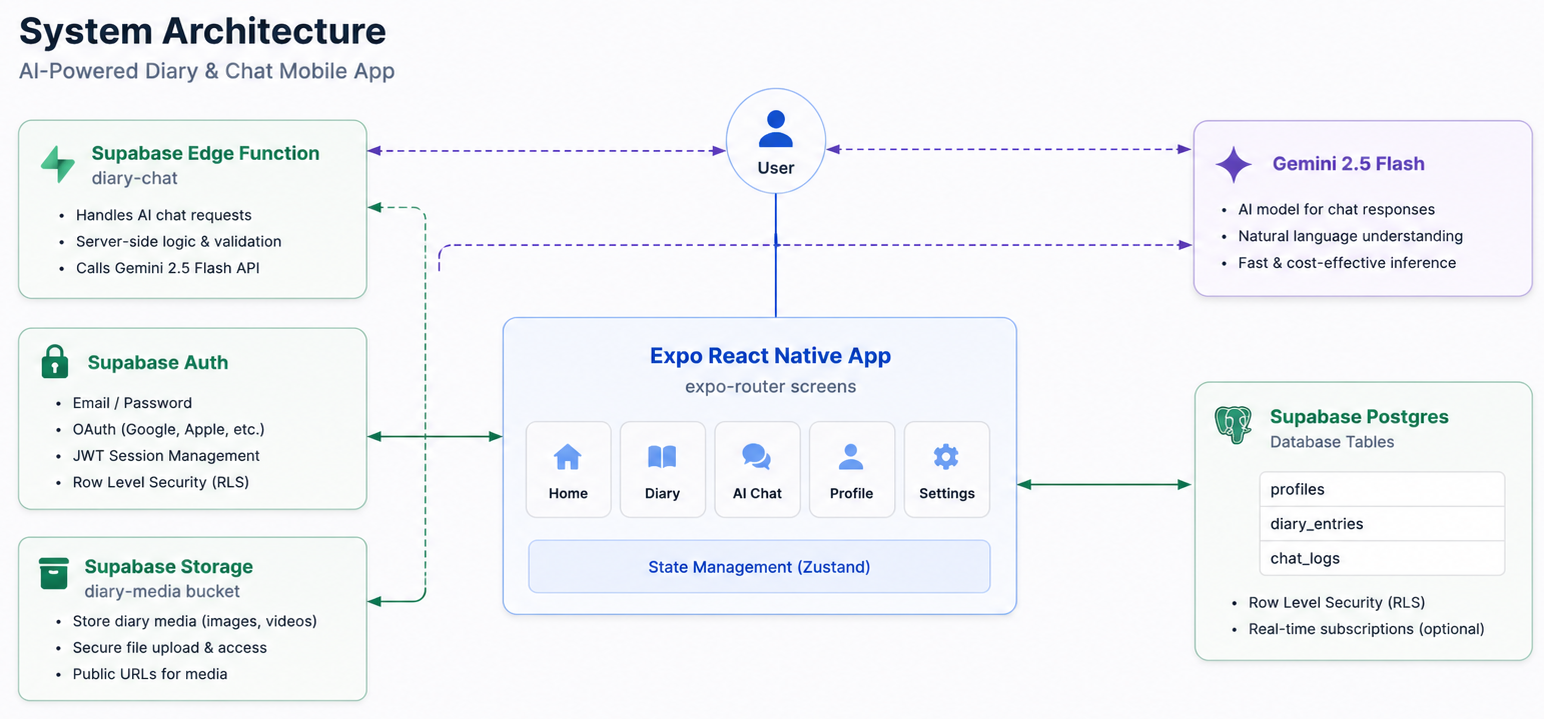This screenshot has height=719, width=1544.
Task: Click the Fast & cost-effective inference bullet
Action: coord(1347,262)
